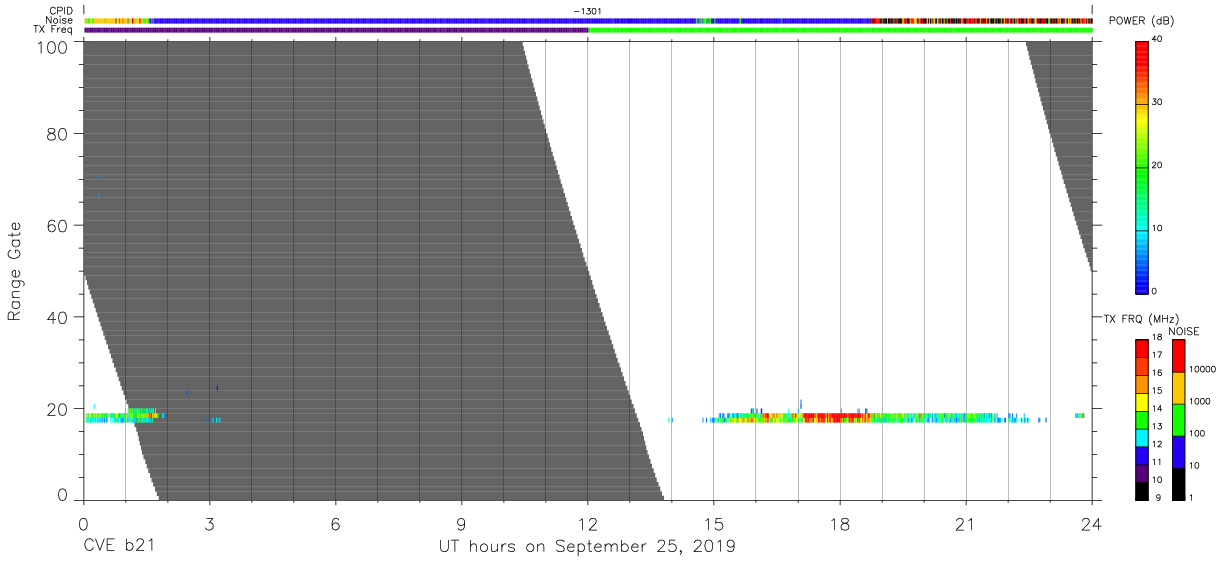
Task: Click hour 6 tick on the x-axis
Action: click(335, 524)
